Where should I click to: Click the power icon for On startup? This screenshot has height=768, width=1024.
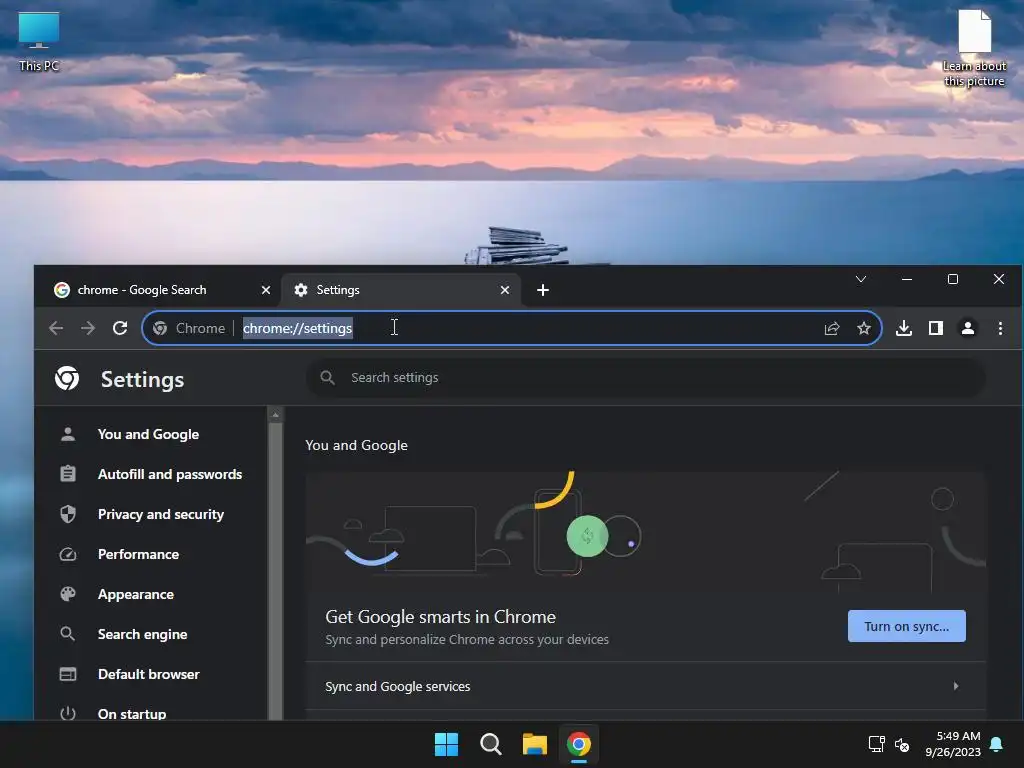(x=68, y=713)
